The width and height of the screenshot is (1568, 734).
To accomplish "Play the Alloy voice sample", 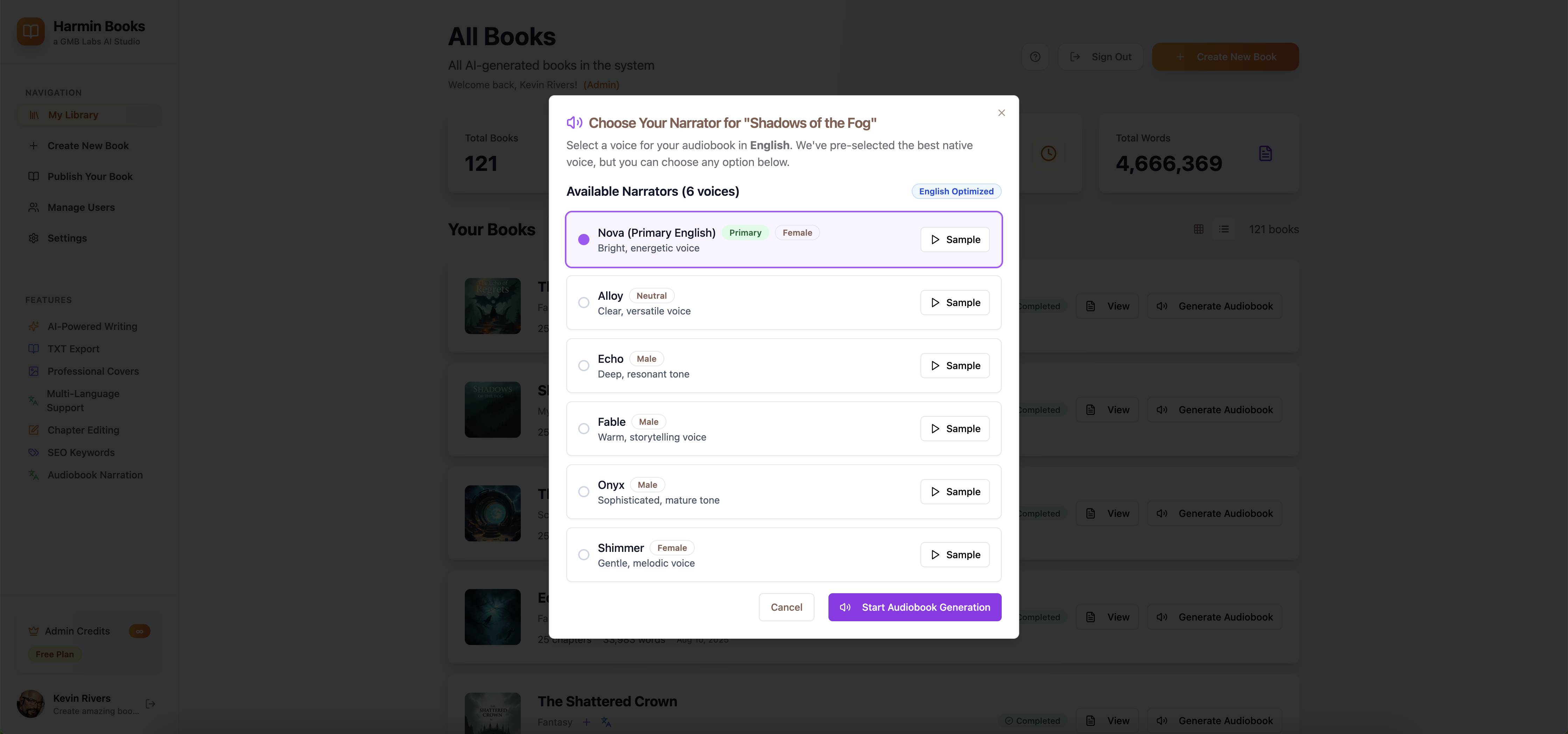I will tap(954, 303).
